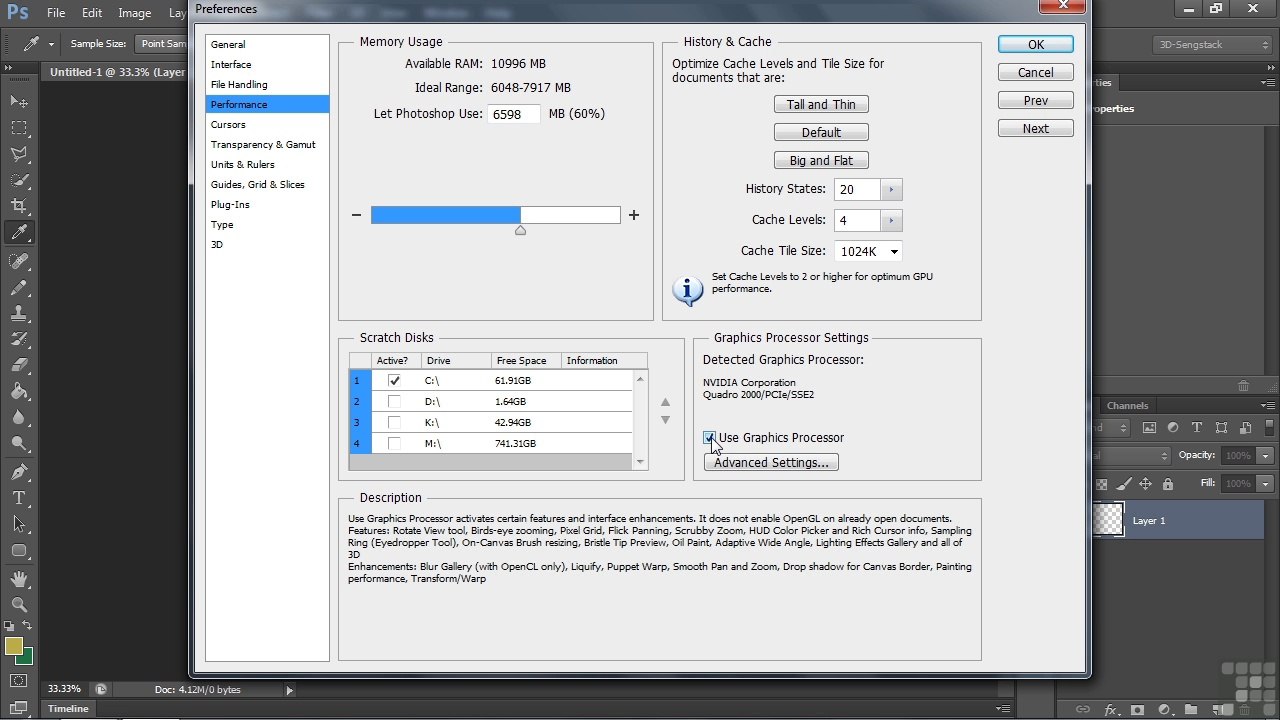Select the Pen tool

(19, 472)
